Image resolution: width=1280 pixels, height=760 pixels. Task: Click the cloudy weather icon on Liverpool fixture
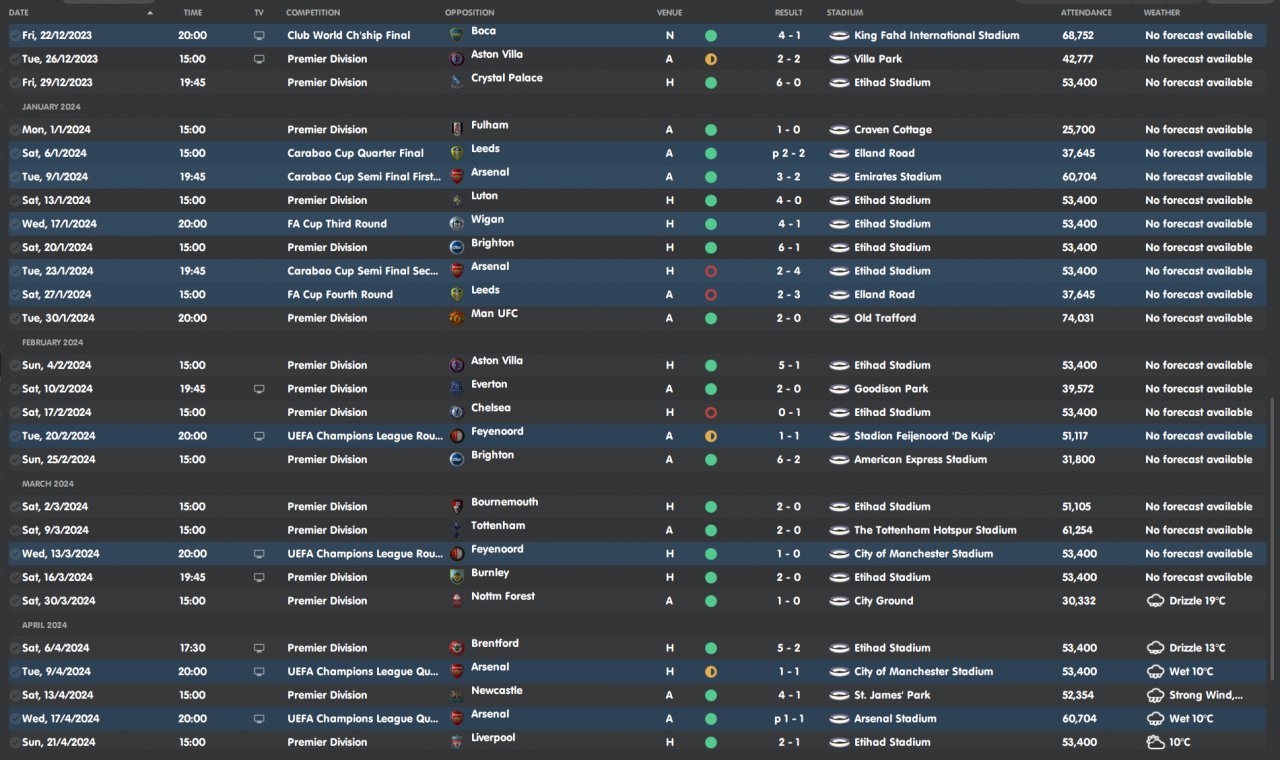(1154, 742)
